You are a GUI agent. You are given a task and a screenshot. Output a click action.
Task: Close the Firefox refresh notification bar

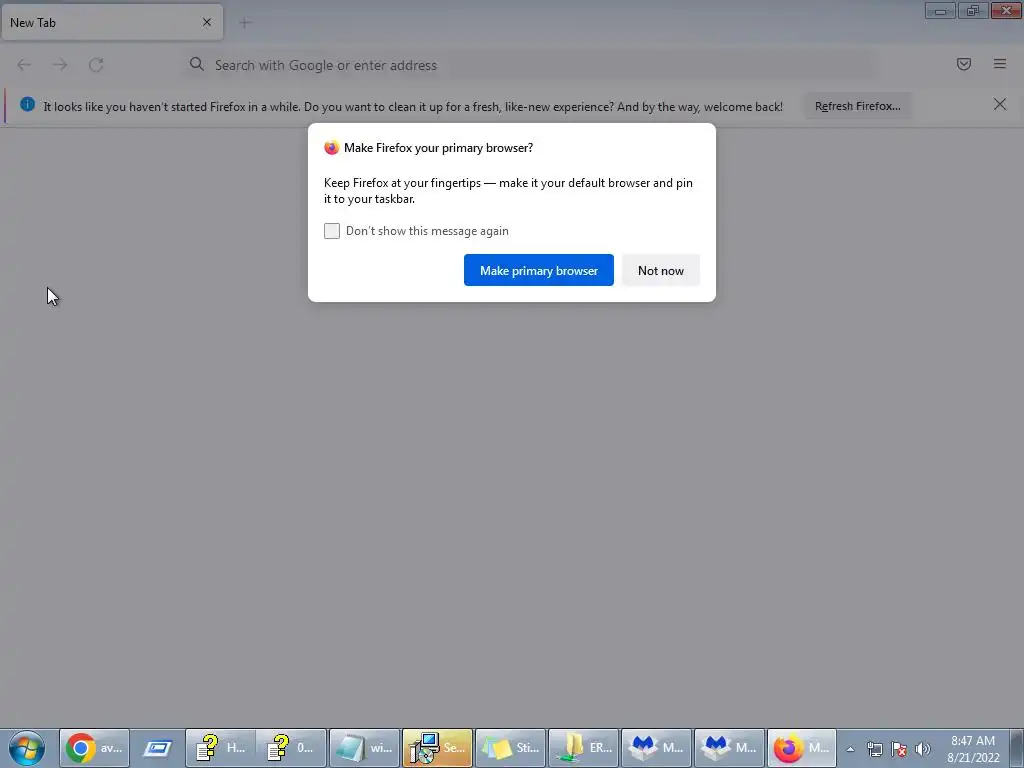(x=999, y=104)
